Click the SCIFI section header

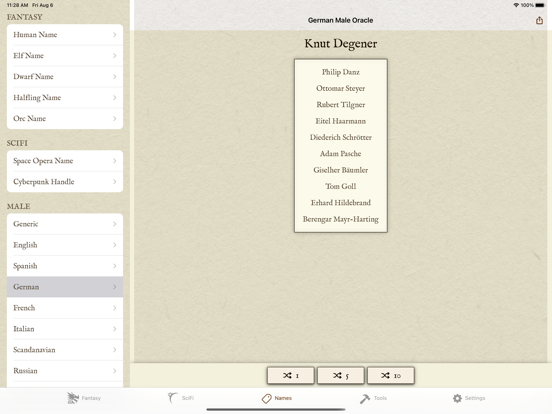click(x=17, y=143)
